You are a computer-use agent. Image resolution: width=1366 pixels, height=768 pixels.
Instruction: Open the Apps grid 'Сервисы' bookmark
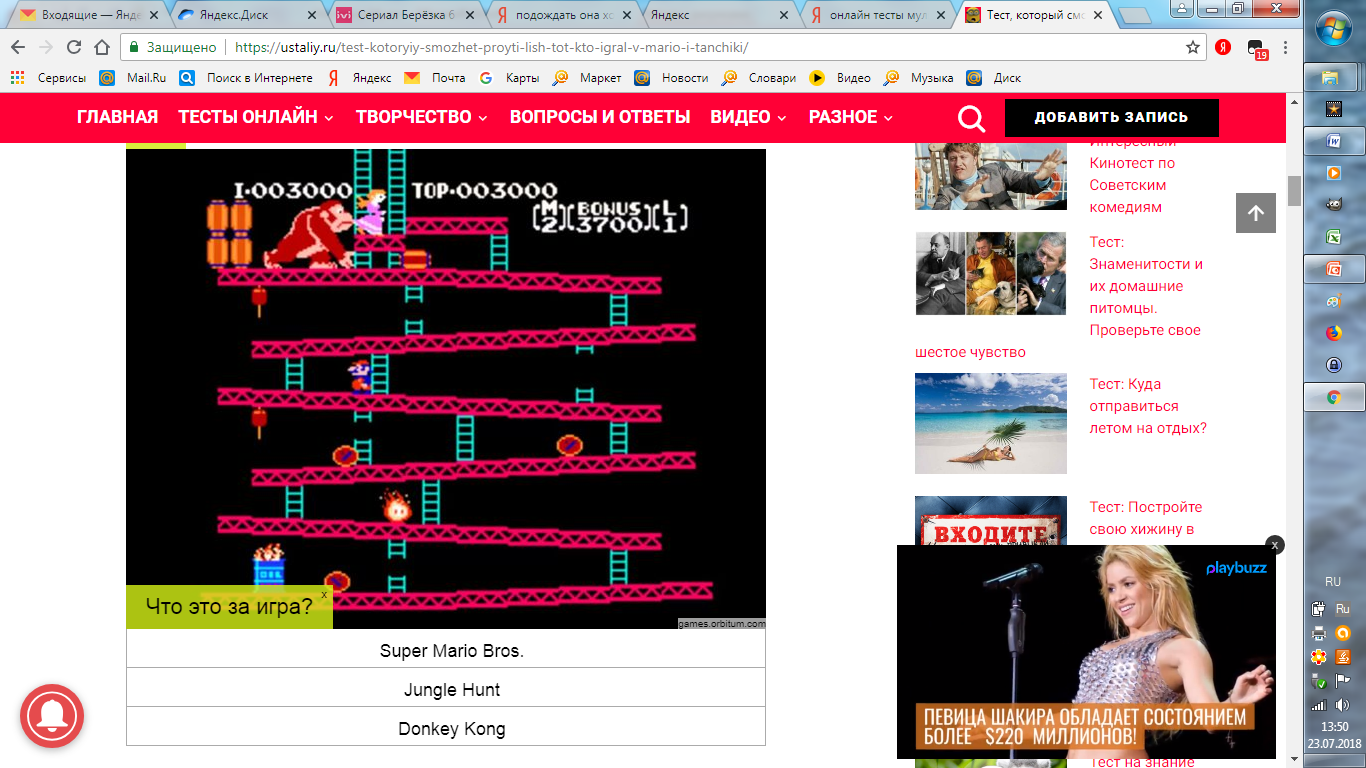50,77
